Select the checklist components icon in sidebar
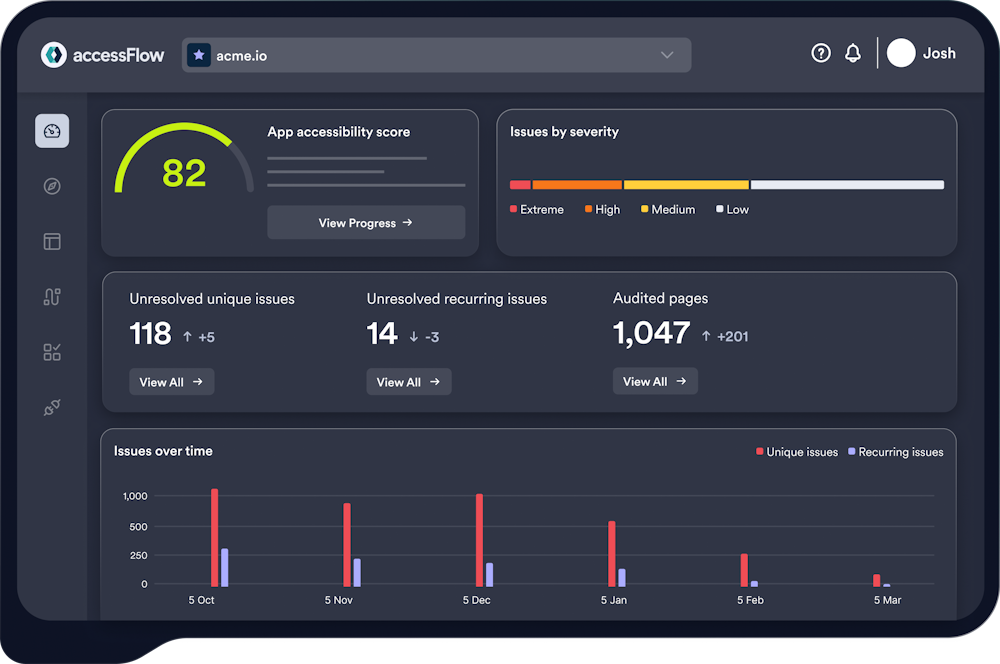This screenshot has width=1000, height=664. click(x=52, y=352)
